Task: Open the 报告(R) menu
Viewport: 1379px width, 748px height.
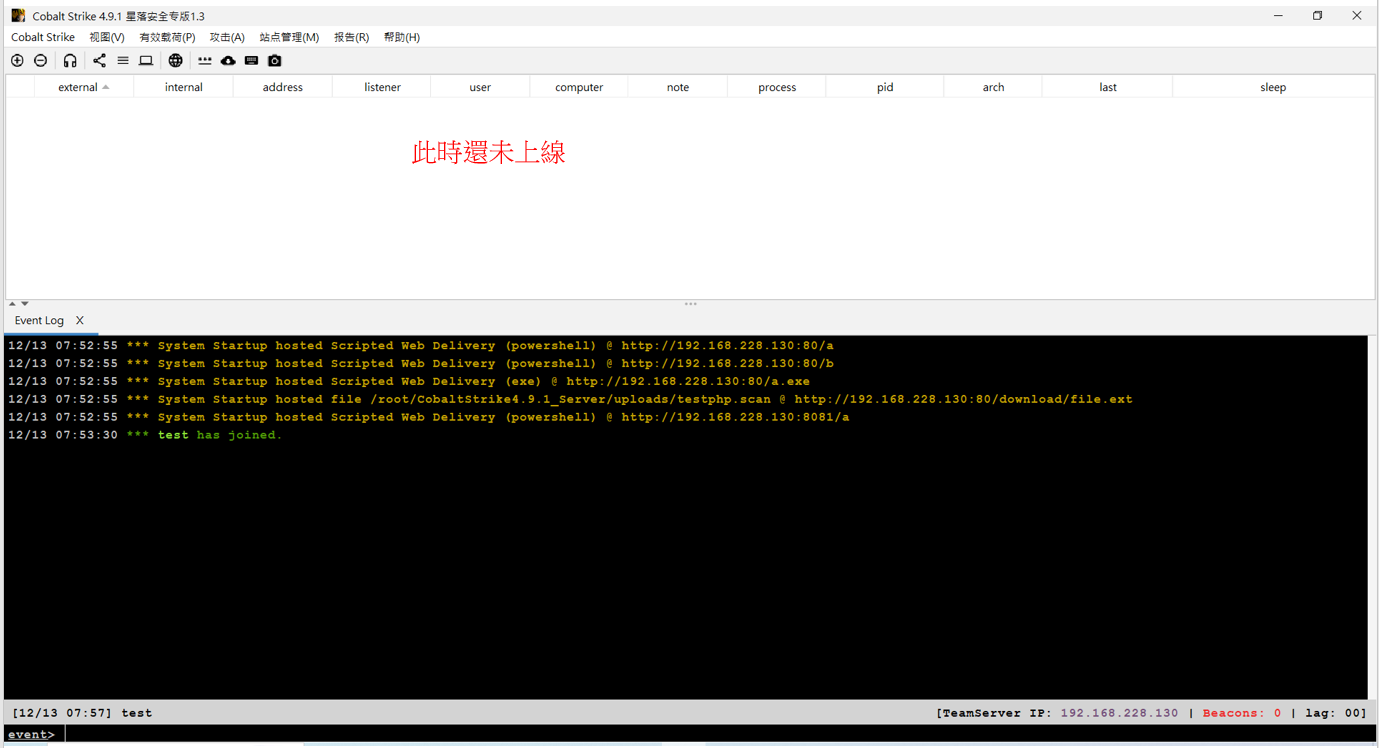Action: 351,37
